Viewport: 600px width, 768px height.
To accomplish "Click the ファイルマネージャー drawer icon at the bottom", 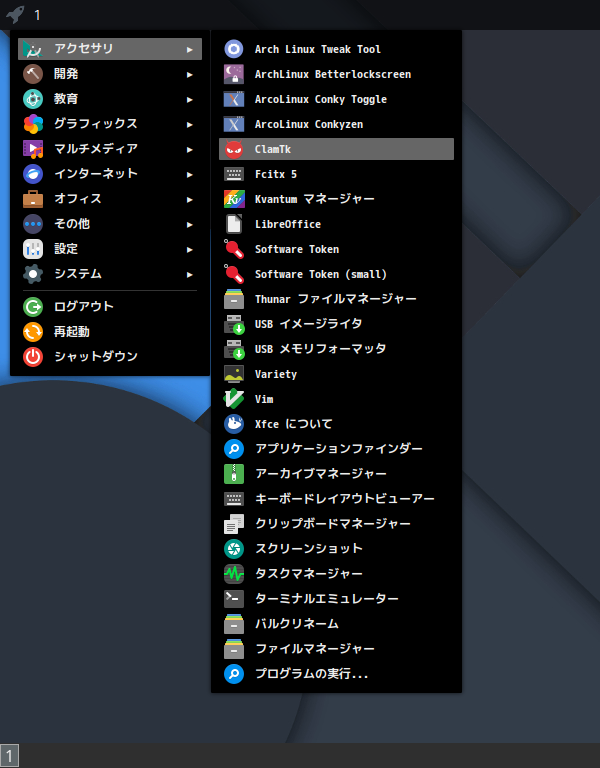I will pyautogui.click(x=234, y=648).
